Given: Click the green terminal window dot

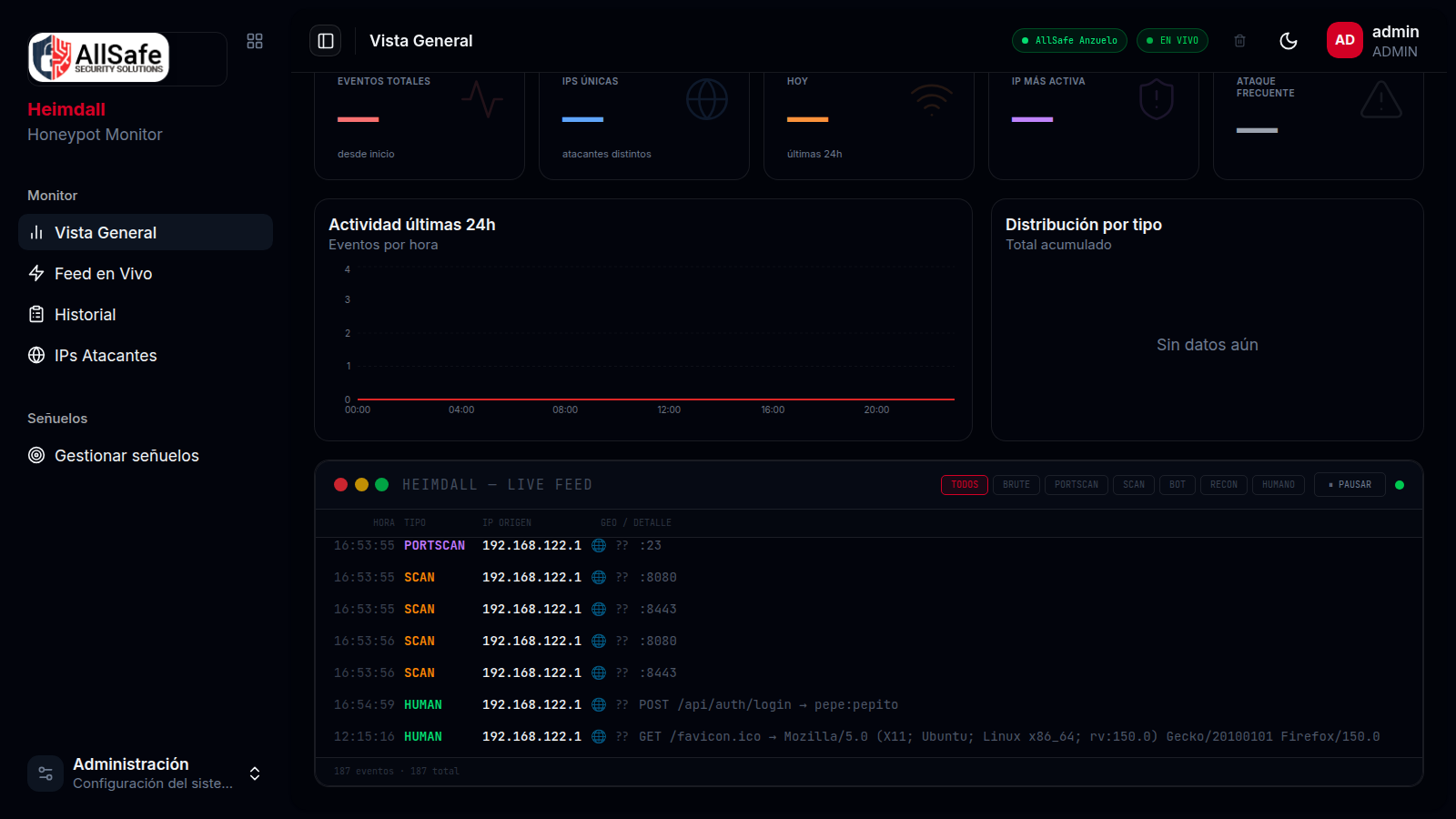Looking at the screenshot, I should pos(382,485).
